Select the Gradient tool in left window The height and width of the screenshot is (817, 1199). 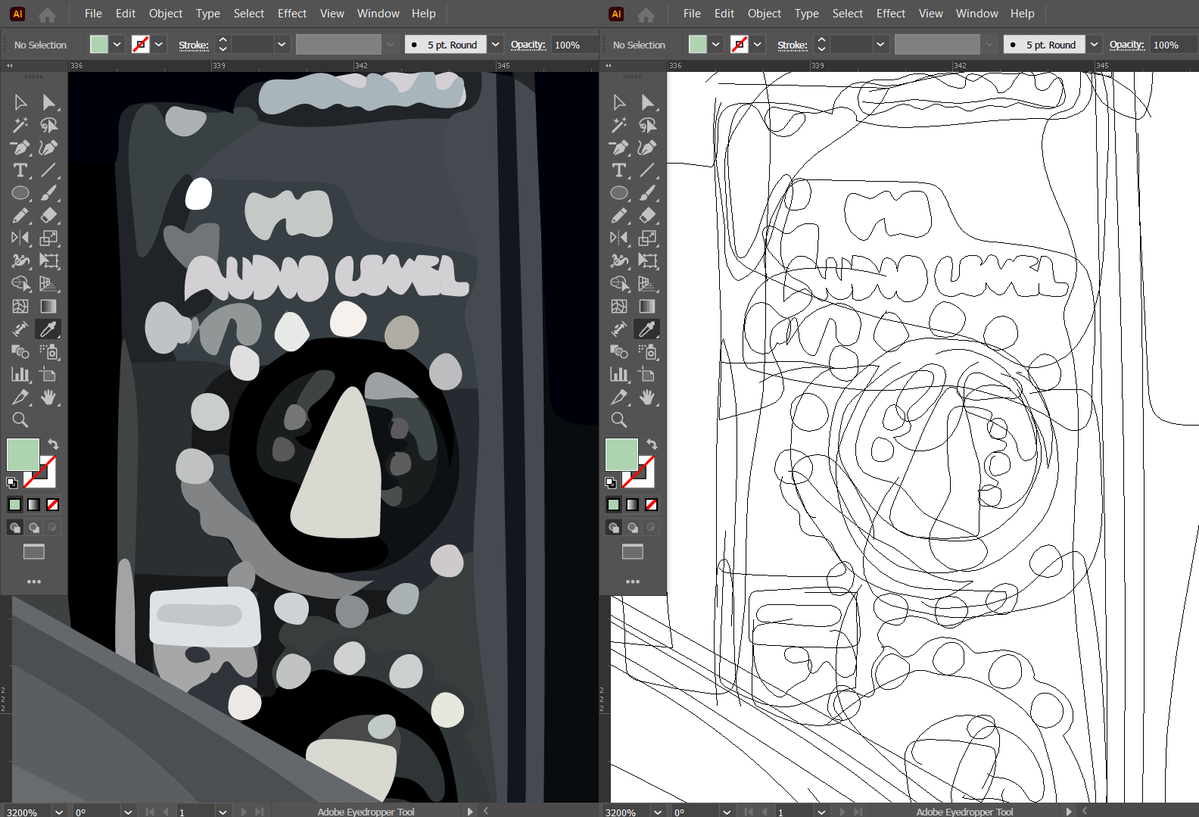(49, 306)
